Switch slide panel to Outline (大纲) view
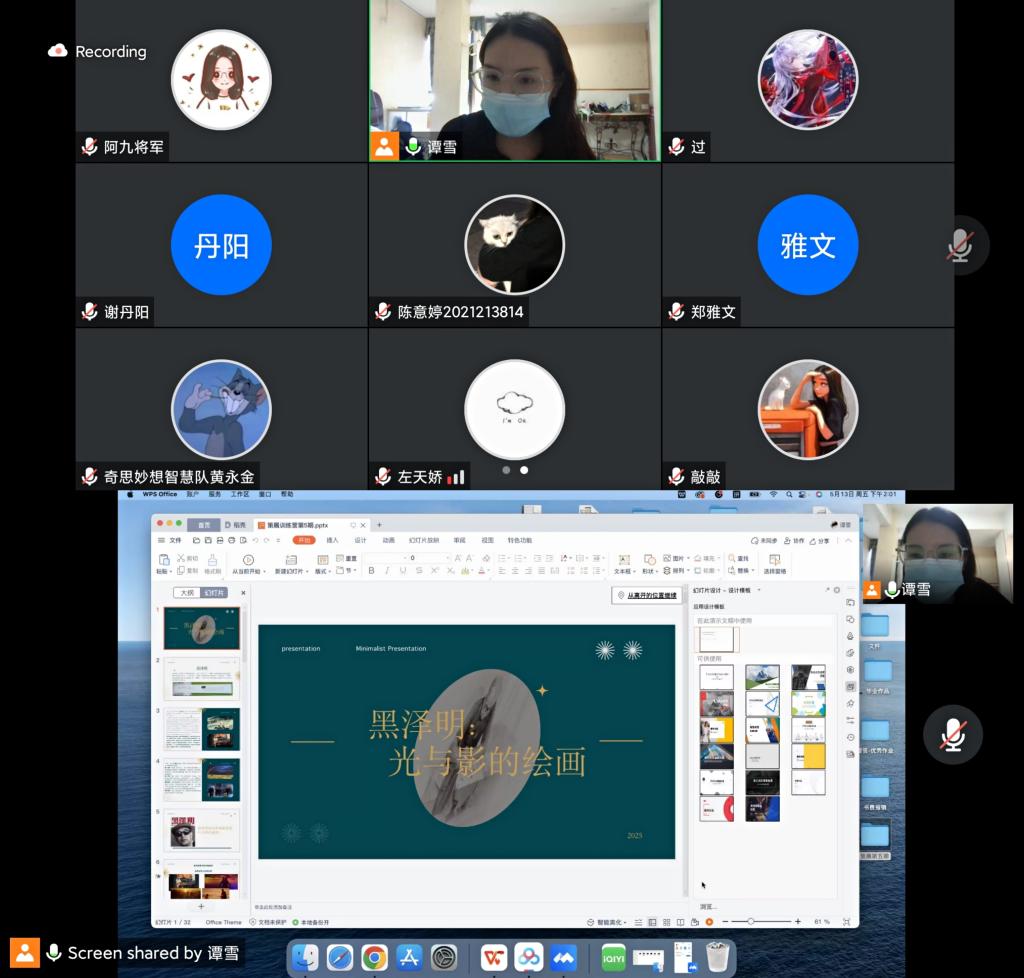This screenshot has height=978, width=1024. pos(185,593)
